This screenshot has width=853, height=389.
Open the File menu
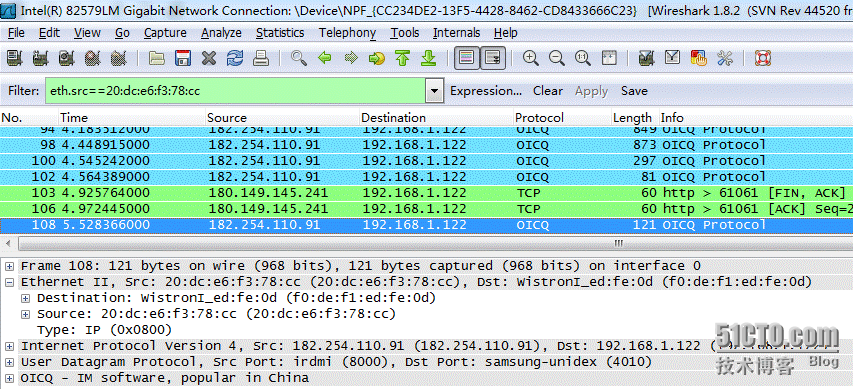pos(16,33)
